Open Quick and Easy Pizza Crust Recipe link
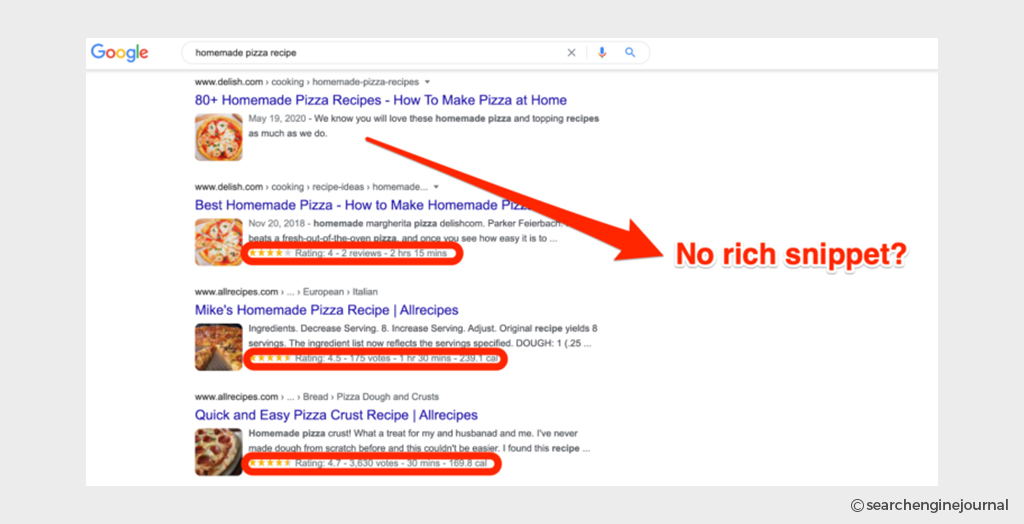The width and height of the screenshot is (1024, 524). [336, 415]
